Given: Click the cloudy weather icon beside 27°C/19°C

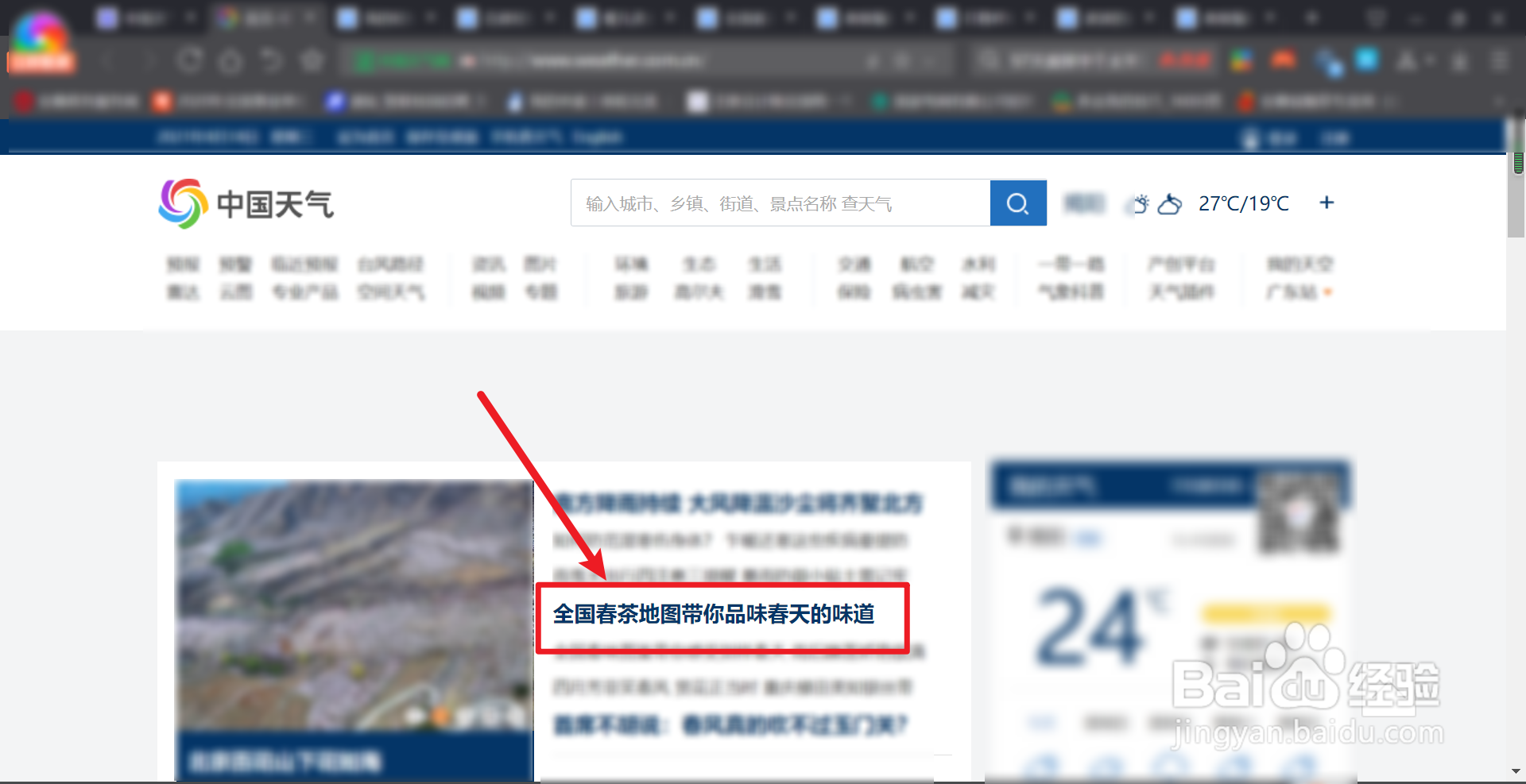Looking at the screenshot, I should [1168, 204].
